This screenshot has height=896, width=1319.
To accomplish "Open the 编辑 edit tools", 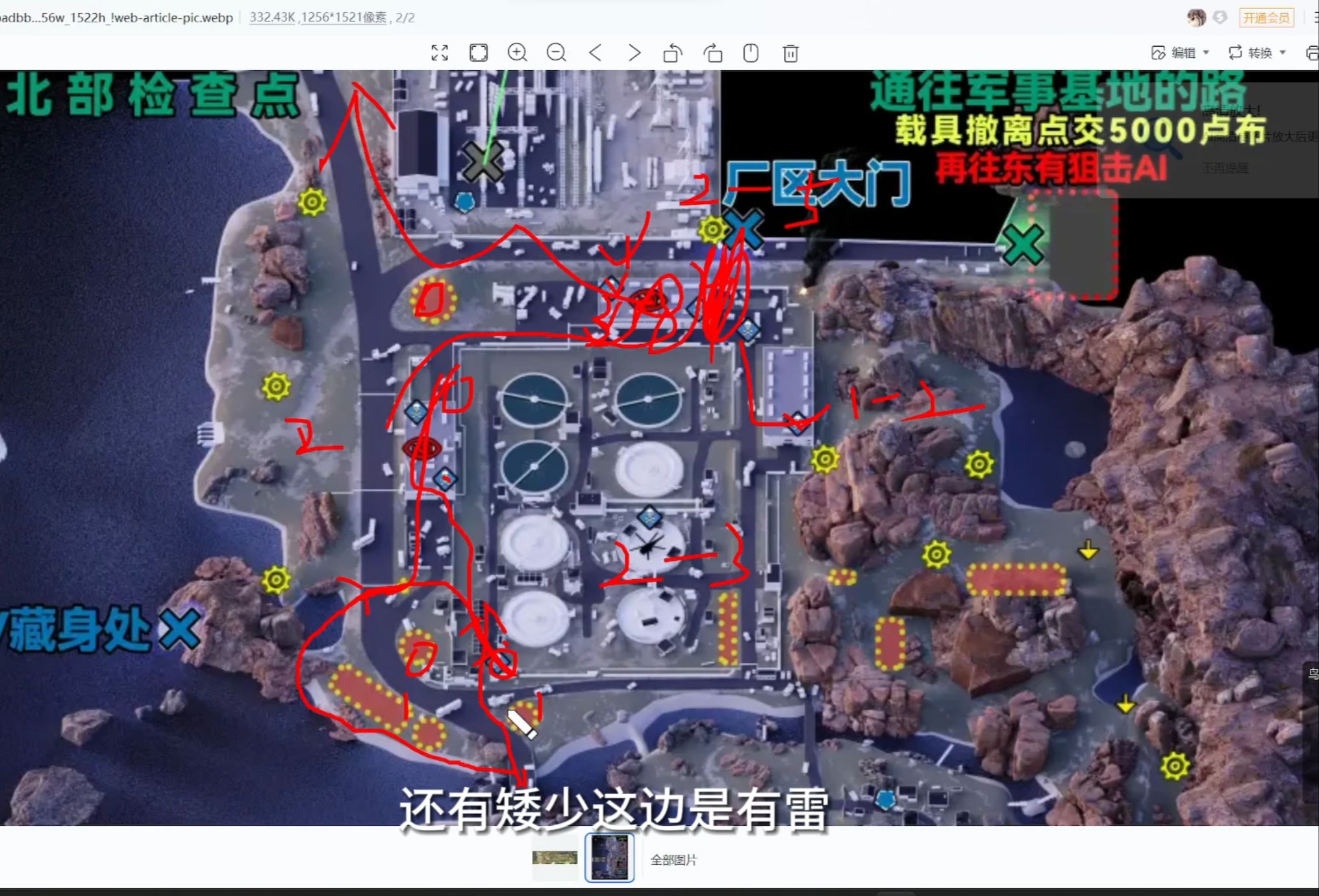I will pos(1174,53).
